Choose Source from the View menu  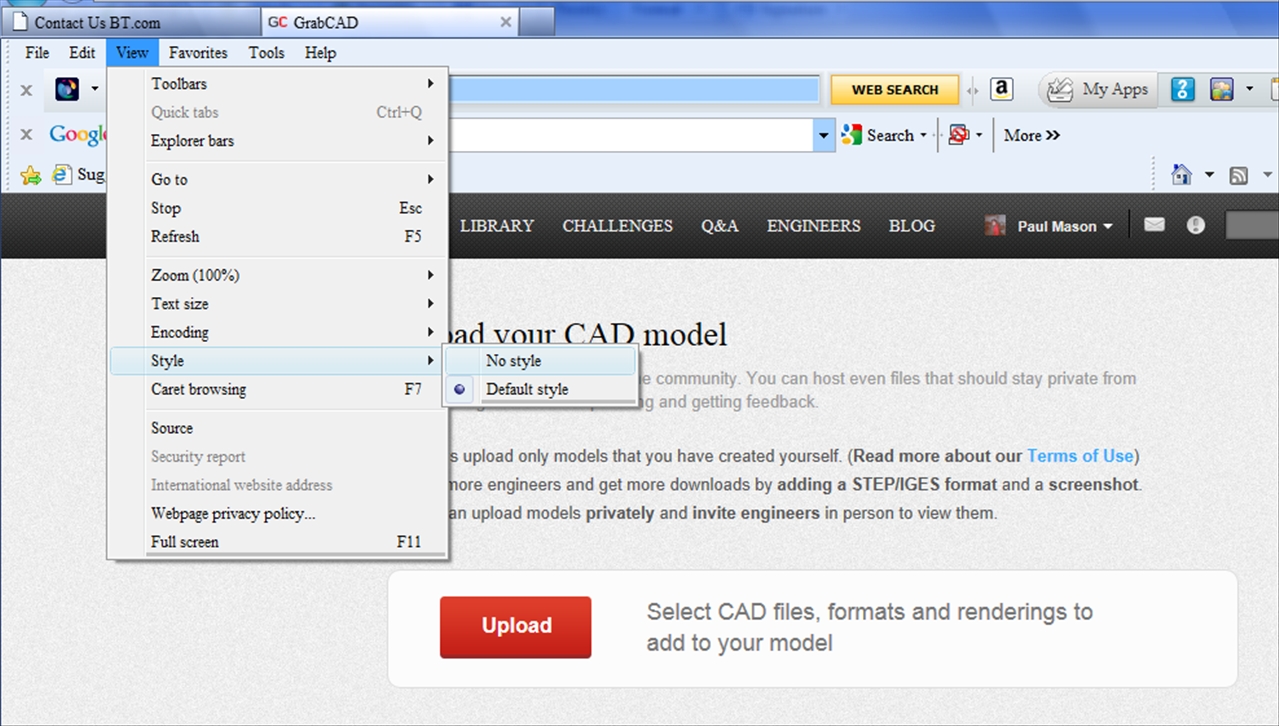point(278,428)
